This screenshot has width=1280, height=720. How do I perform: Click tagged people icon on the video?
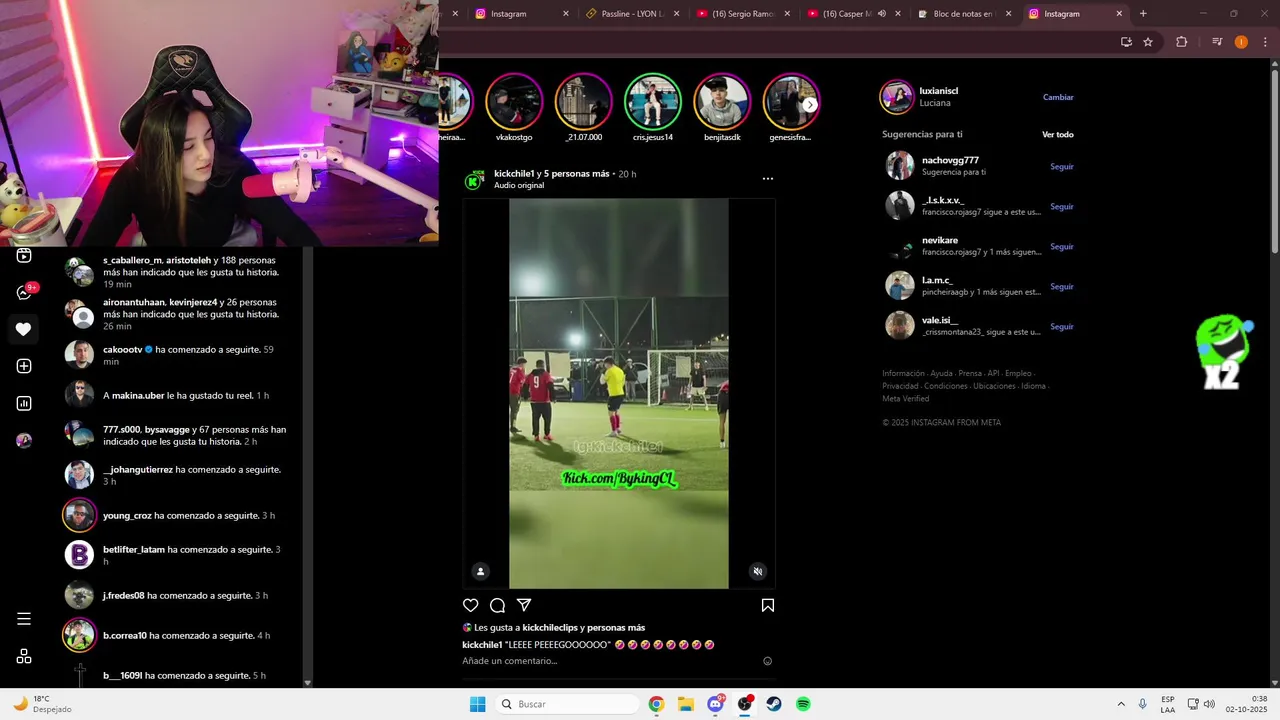pos(480,571)
